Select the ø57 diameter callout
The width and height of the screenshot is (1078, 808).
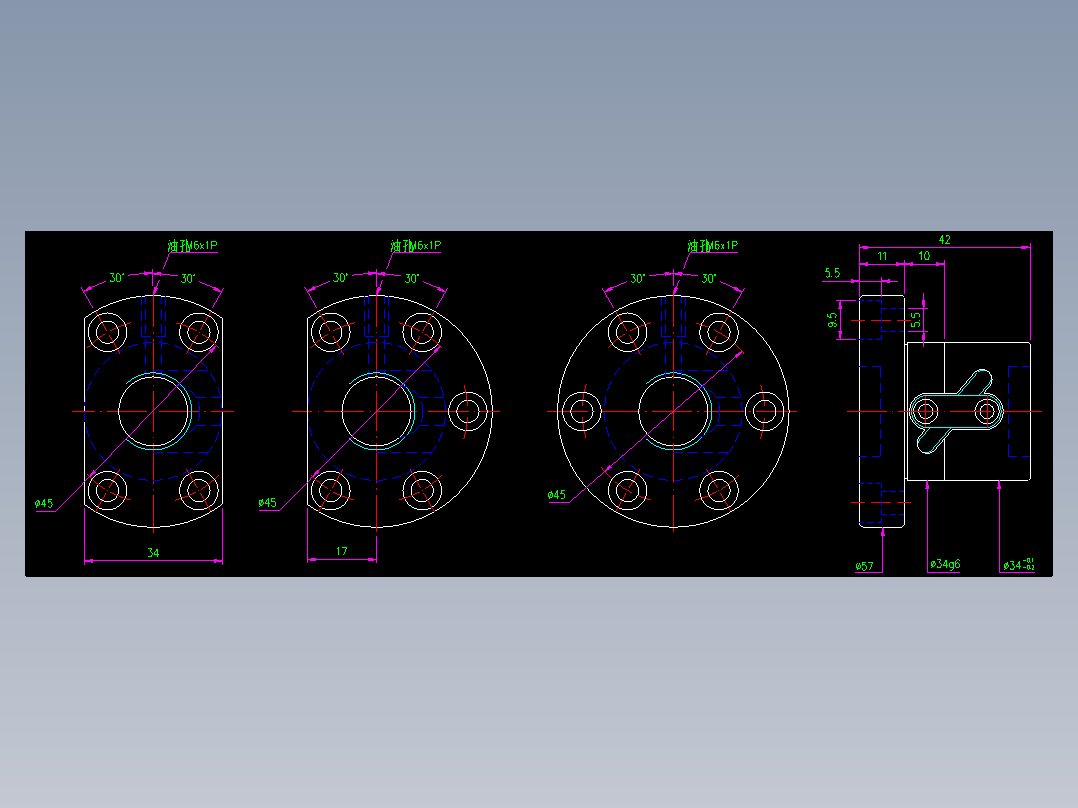pyautogui.click(x=865, y=566)
